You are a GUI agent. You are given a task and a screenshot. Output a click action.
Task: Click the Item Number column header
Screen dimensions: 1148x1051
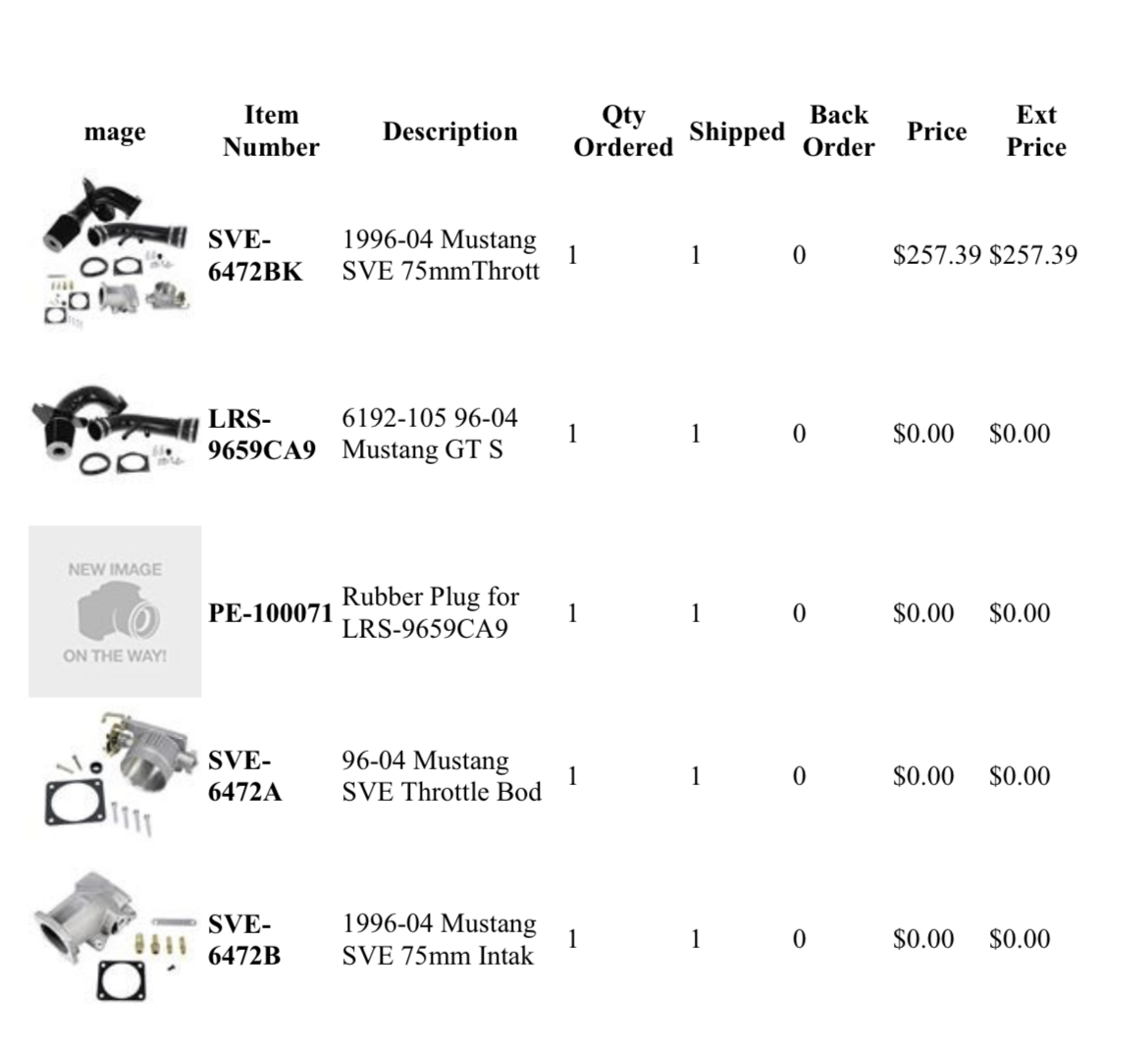(x=271, y=131)
